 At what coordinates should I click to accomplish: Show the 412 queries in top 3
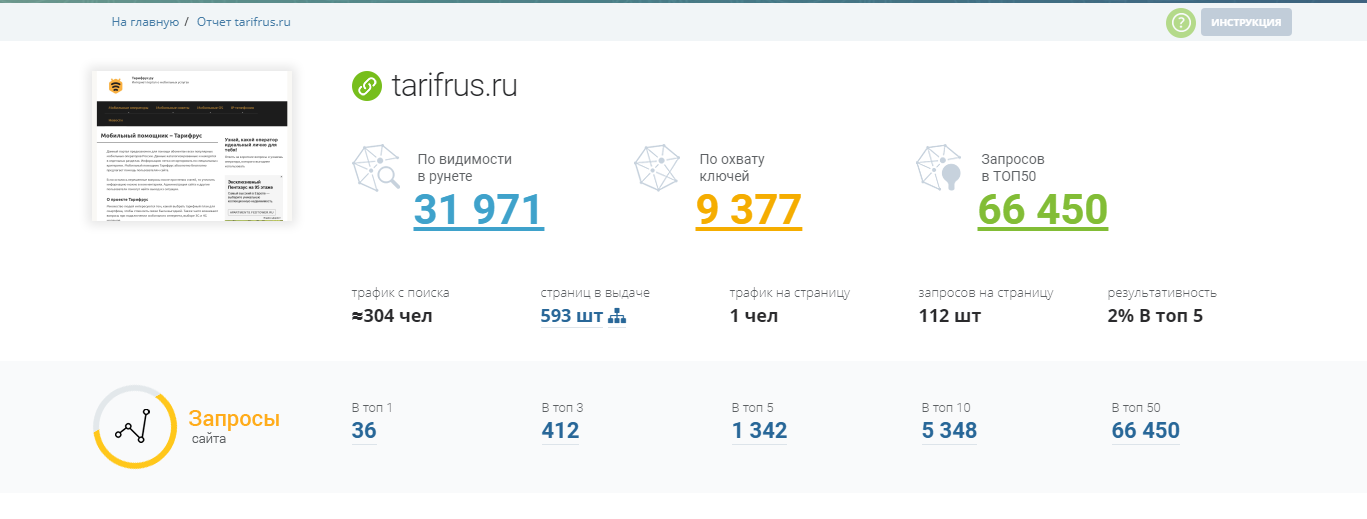coord(560,431)
